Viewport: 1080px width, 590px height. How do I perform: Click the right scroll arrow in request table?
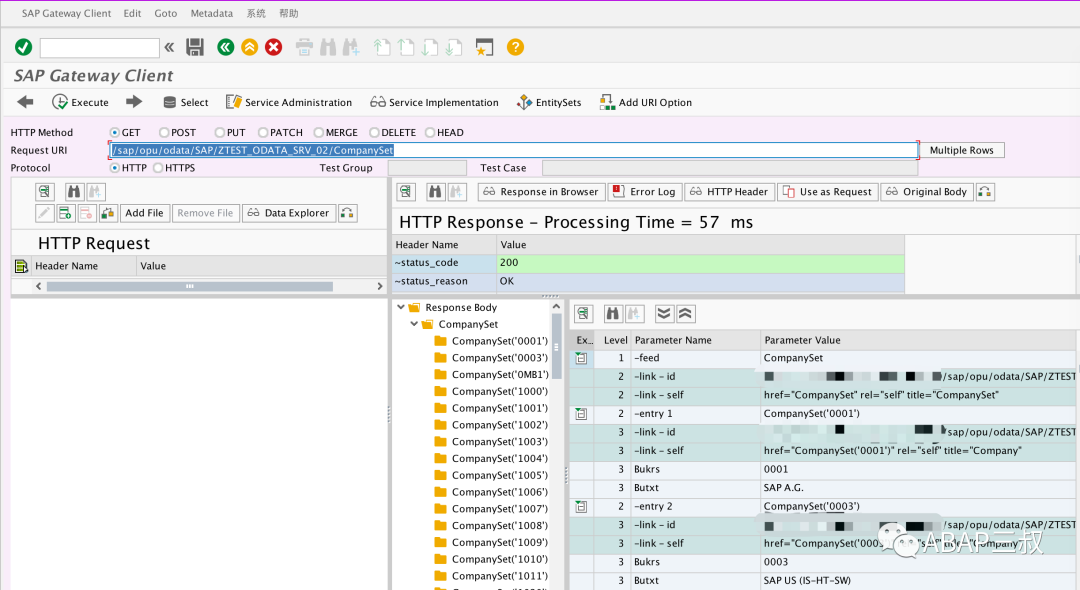click(380, 286)
